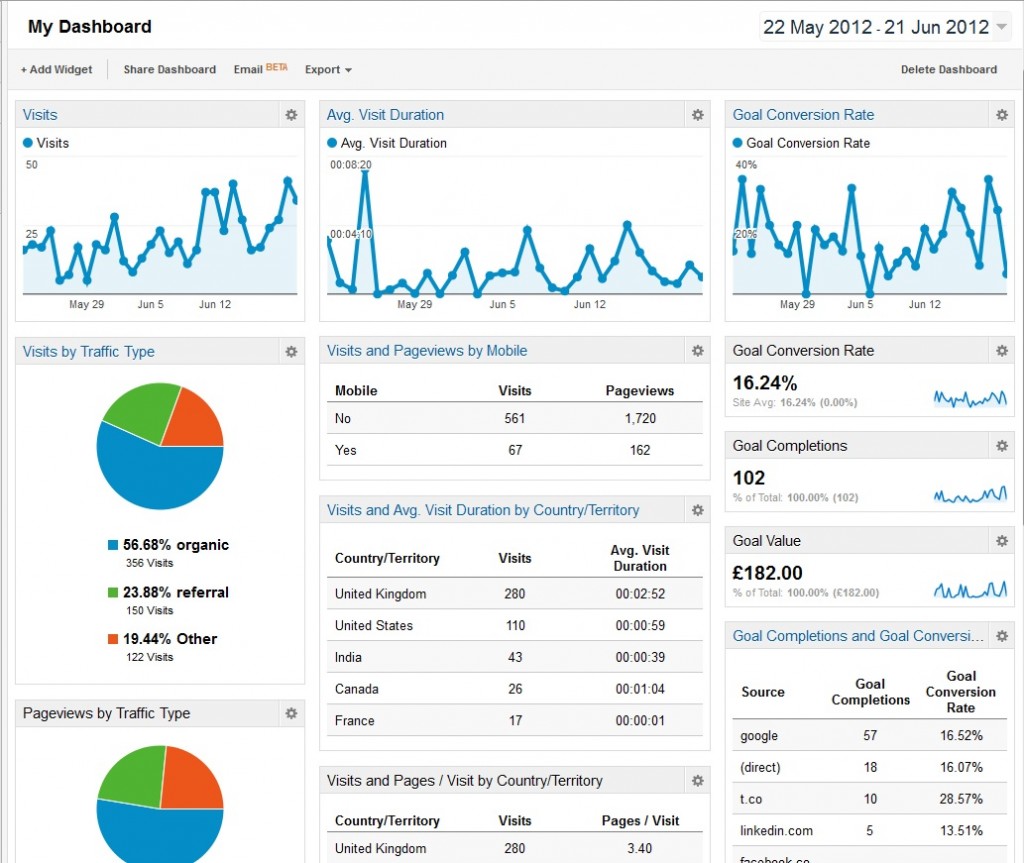
Task: Open settings gear on Goal Completions widget
Action: [x=1002, y=445]
